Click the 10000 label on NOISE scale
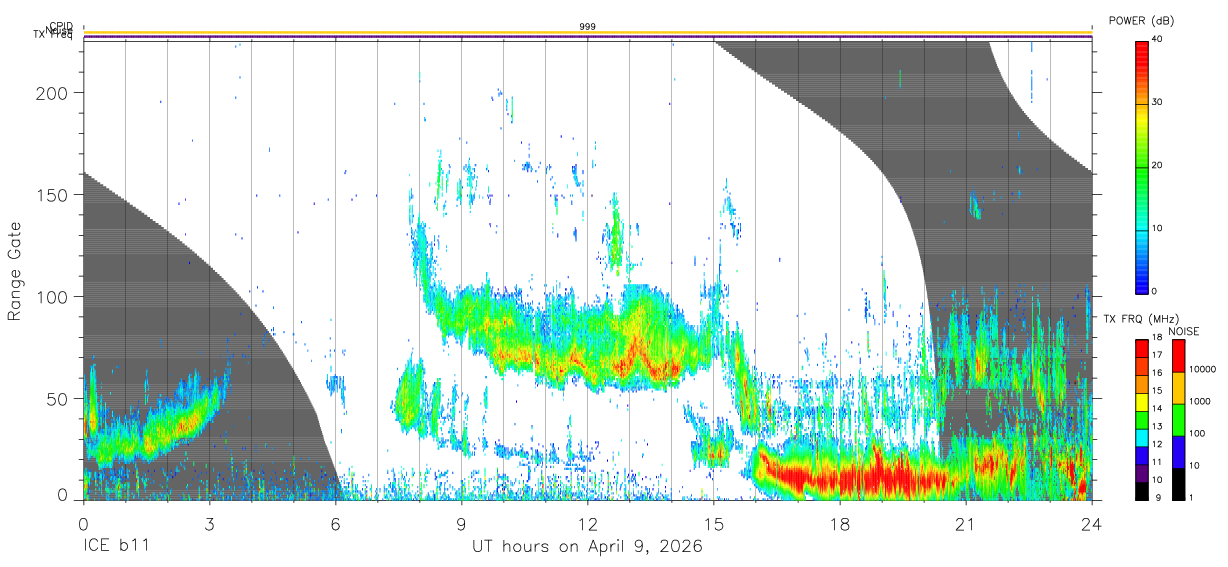Screen dimensions: 1228x567 1203,369
